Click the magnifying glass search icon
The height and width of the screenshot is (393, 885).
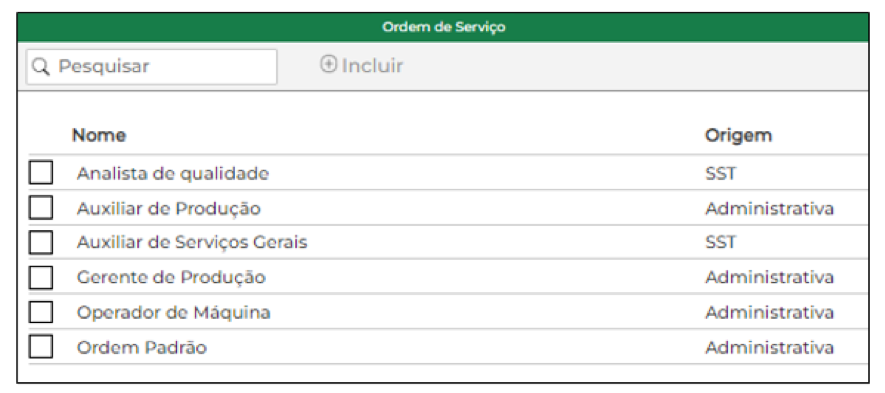pyautogui.click(x=41, y=67)
